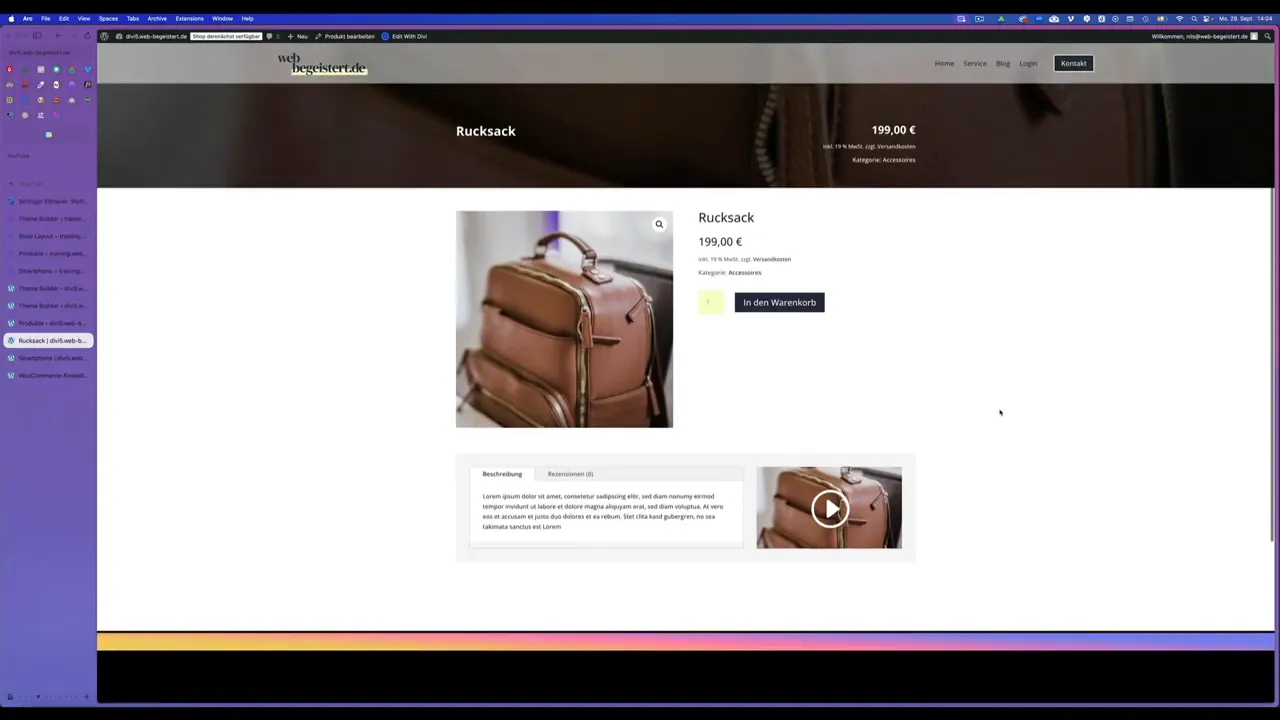Viewport: 1280px width, 720px height.
Task: Click the comments bubble icon in admin bar
Action: tap(270, 36)
